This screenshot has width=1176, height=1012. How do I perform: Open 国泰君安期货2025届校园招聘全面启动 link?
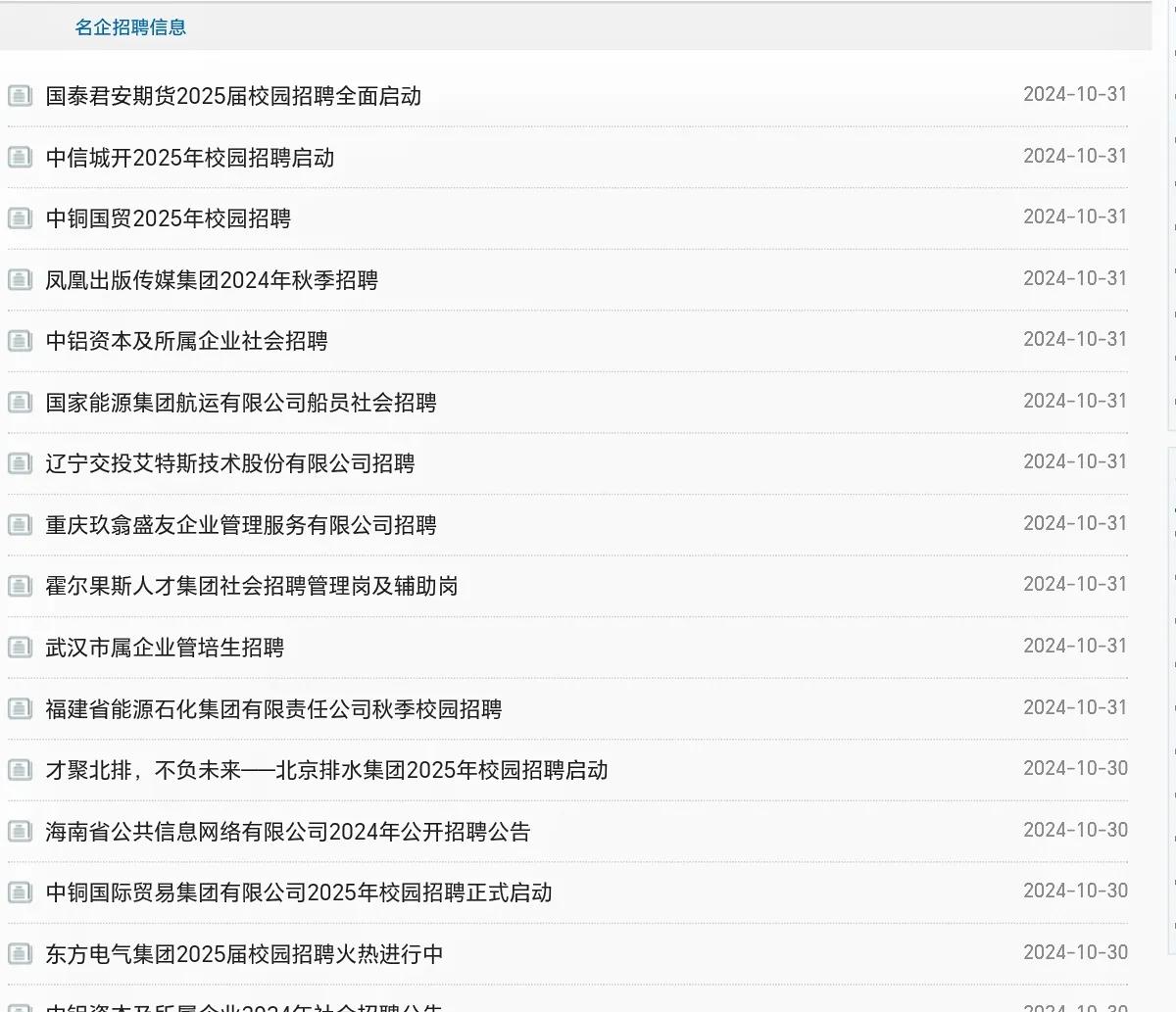tap(233, 96)
